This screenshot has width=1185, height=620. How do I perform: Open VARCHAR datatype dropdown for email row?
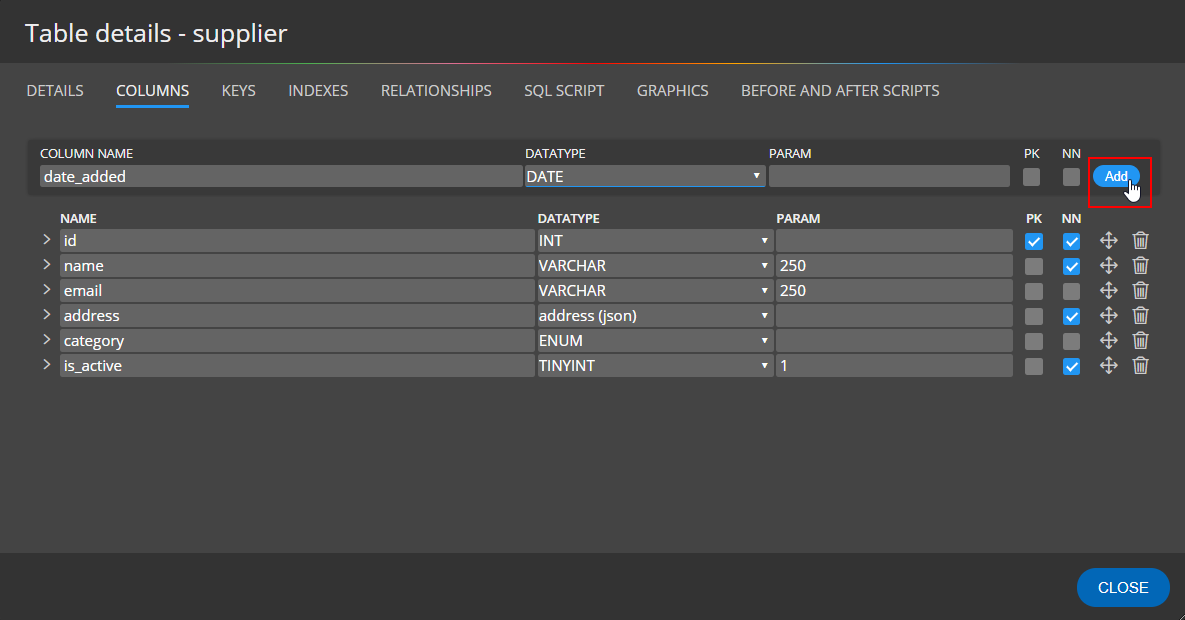click(x=654, y=290)
